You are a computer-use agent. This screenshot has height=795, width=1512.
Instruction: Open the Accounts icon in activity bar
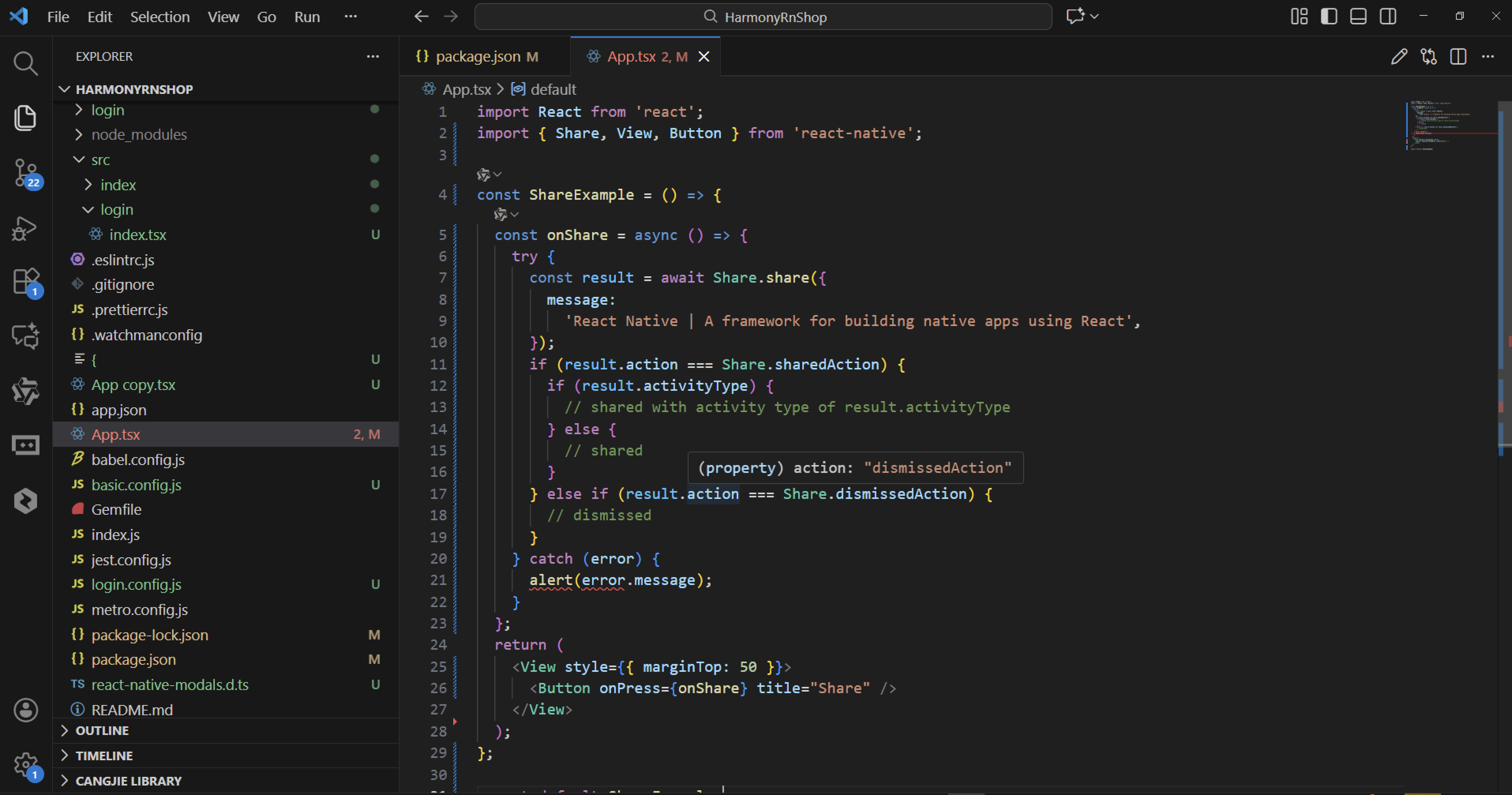pyautogui.click(x=25, y=710)
